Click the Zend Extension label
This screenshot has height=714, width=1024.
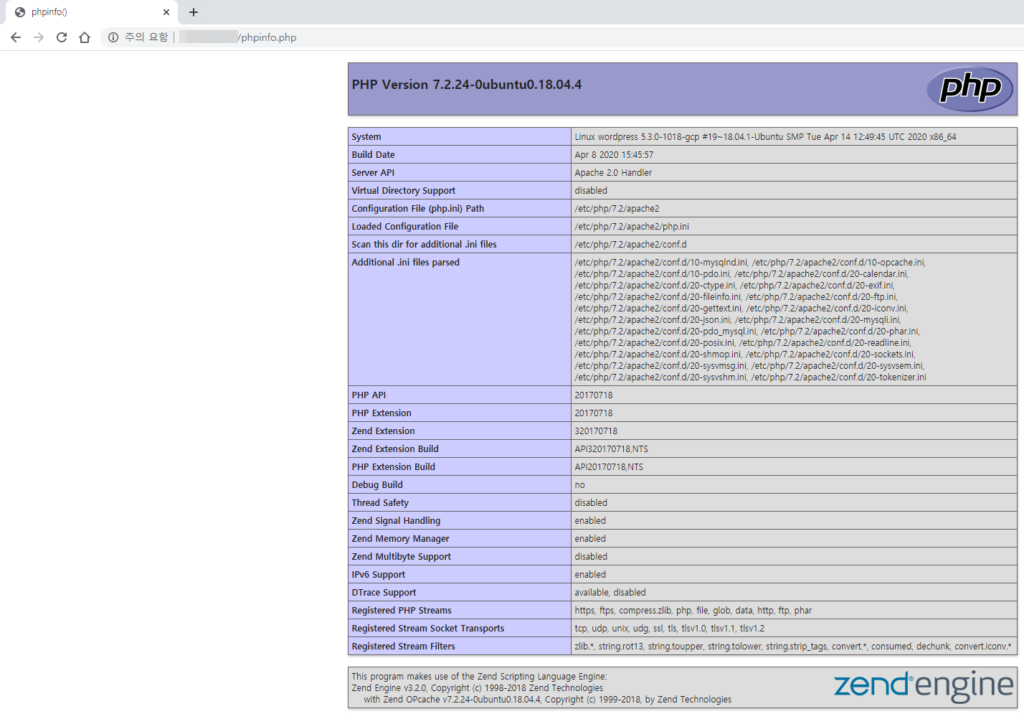coord(383,431)
